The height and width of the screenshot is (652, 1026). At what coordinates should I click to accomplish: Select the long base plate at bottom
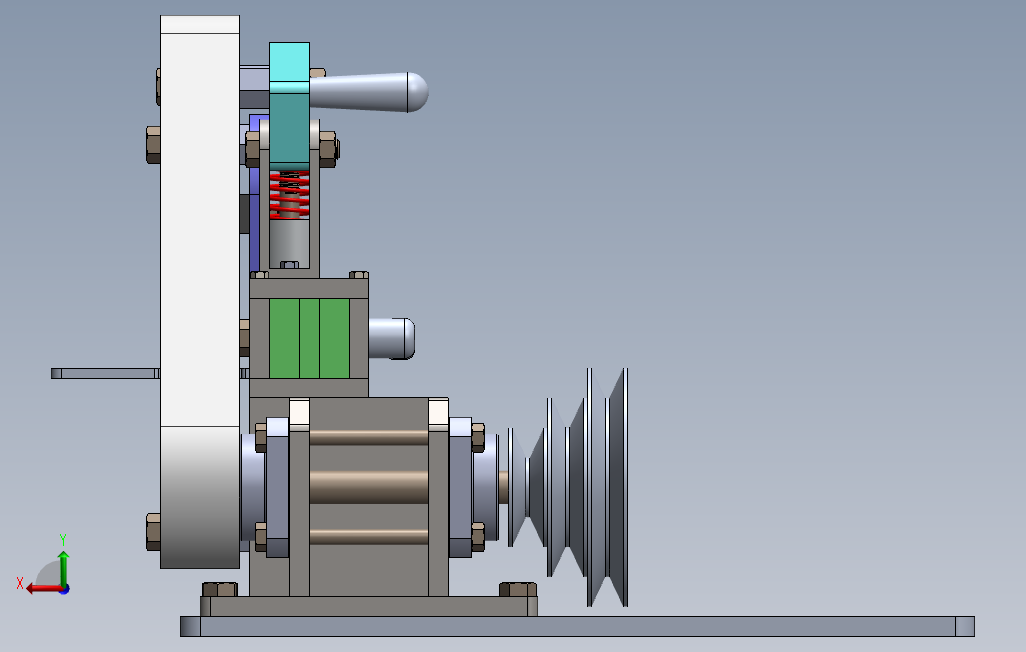pyautogui.click(x=577, y=626)
